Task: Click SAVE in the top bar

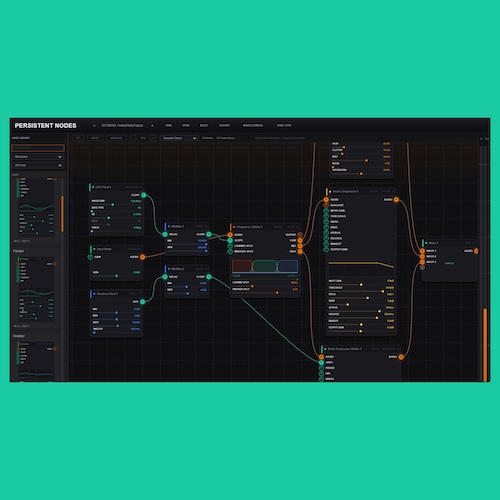Action: [169, 126]
